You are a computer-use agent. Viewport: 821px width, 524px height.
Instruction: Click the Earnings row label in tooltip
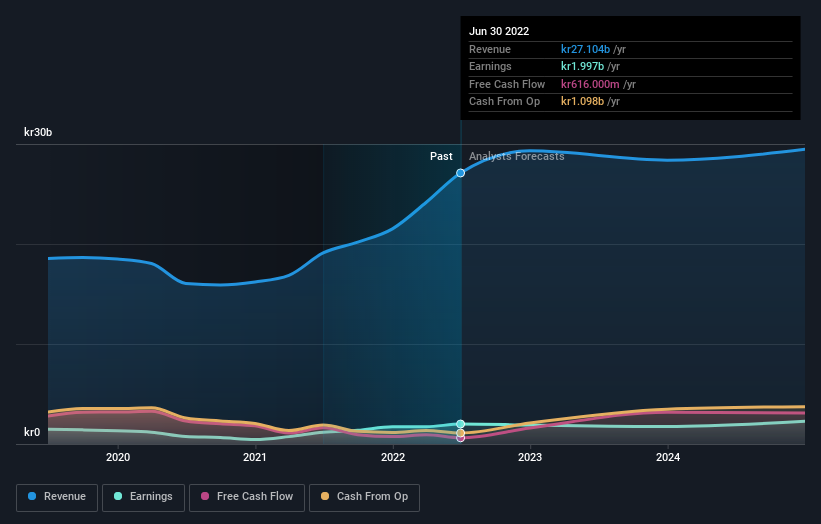[490, 66]
